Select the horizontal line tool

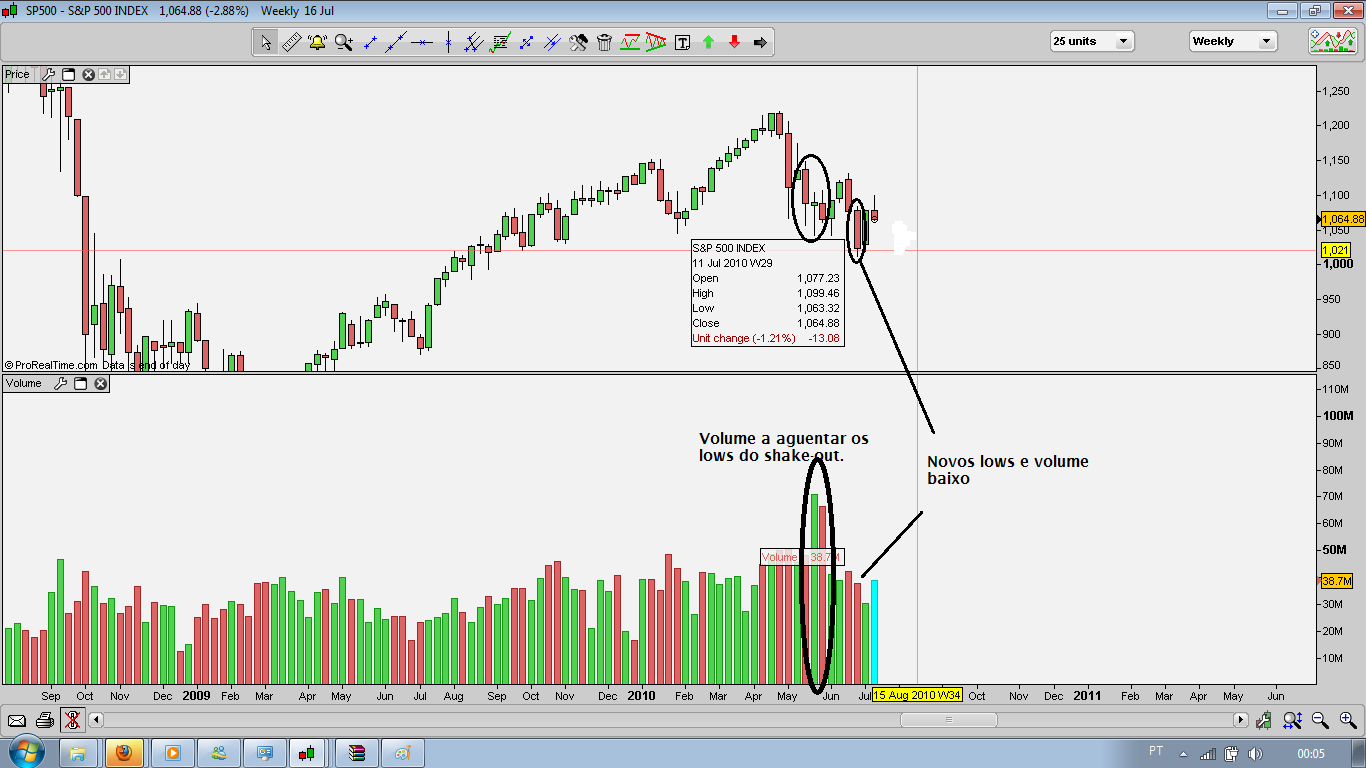[x=422, y=42]
